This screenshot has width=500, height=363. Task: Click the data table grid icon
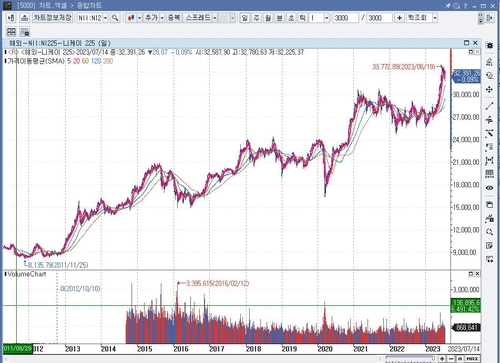coord(489,174)
